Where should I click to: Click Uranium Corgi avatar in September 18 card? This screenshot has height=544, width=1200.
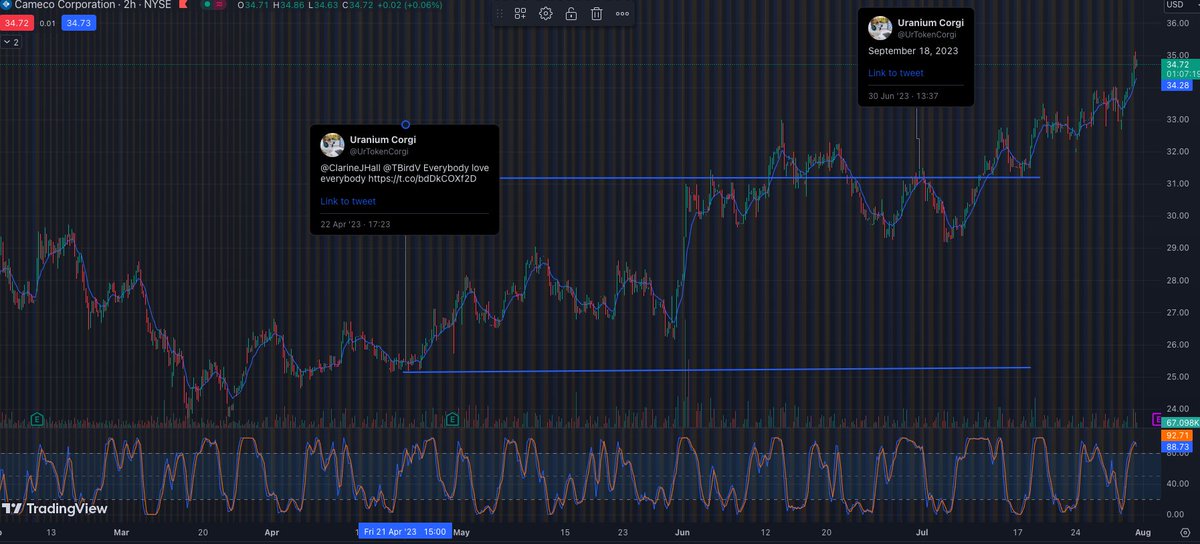point(880,28)
